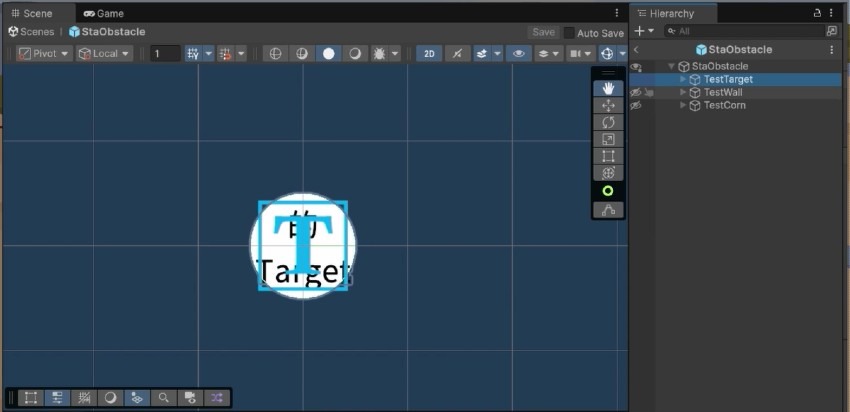Click the magnifier icon in bottom overlay toolbar
This screenshot has height=412, width=850.
[x=163, y=398]
